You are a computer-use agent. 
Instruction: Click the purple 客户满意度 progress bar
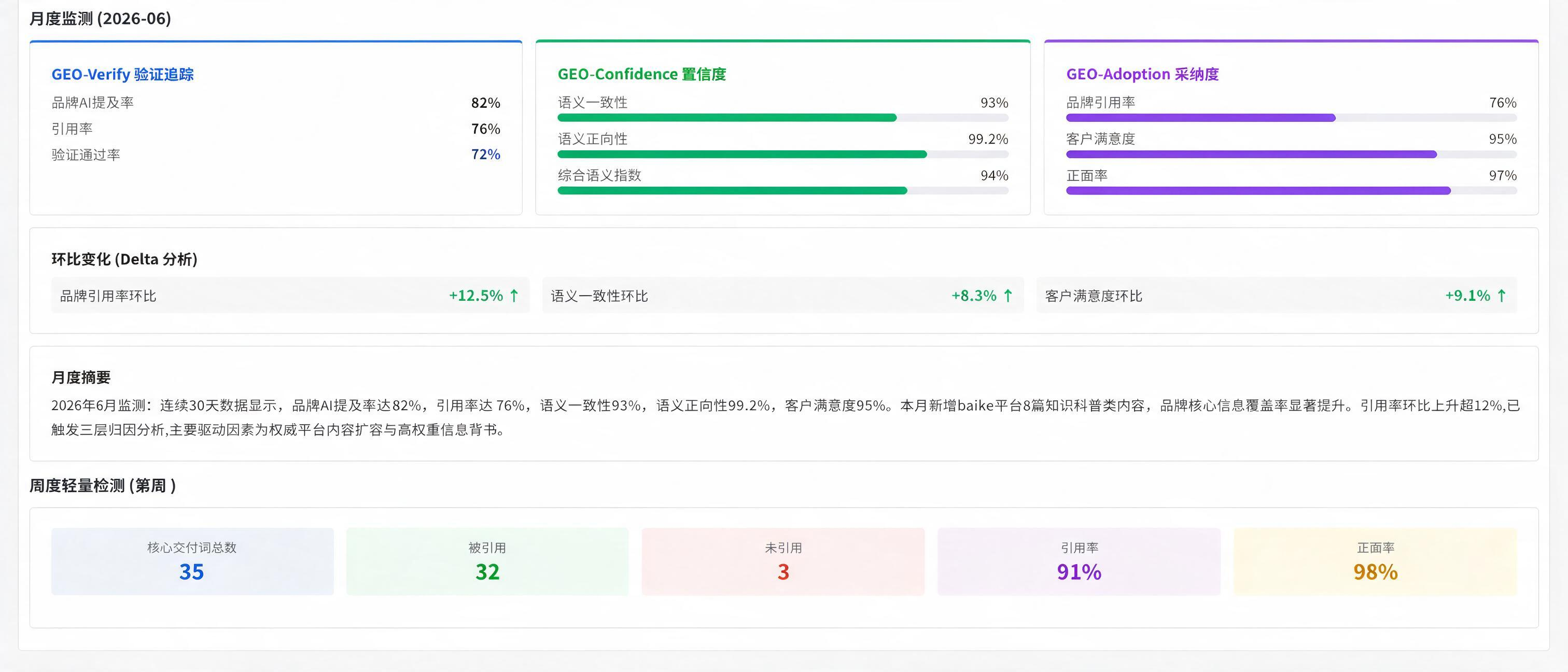click(1291, 154)
